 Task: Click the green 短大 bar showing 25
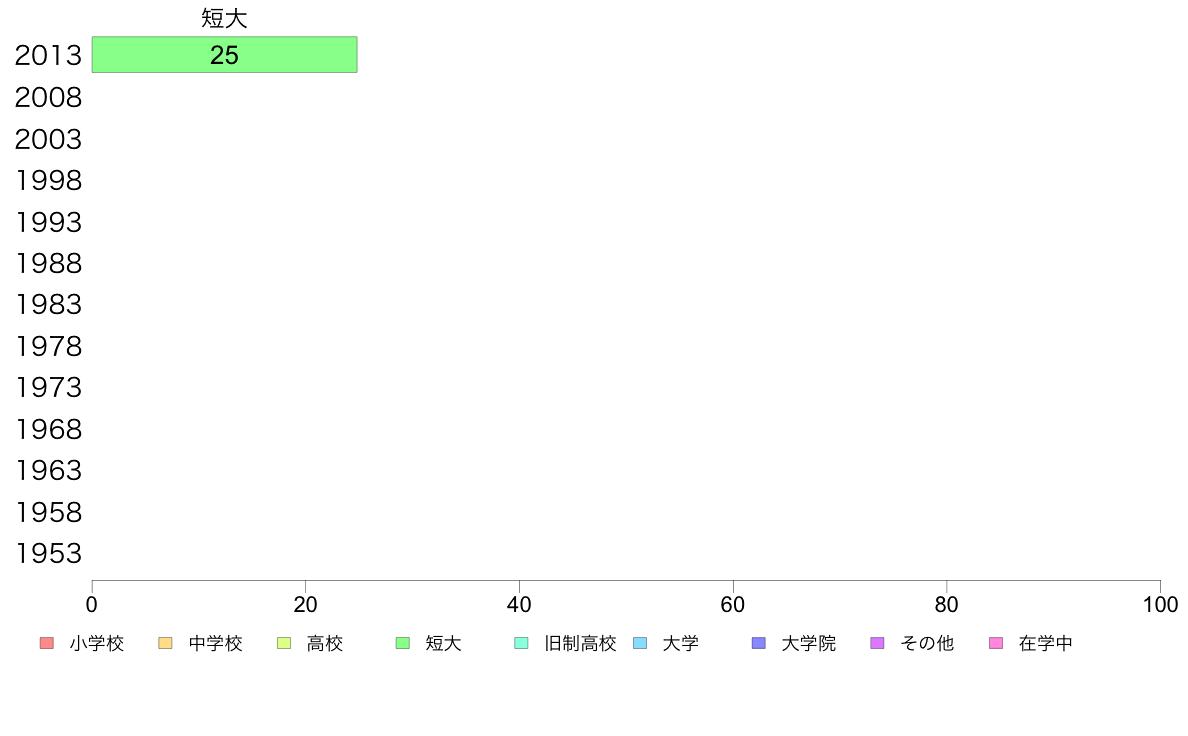224,55
